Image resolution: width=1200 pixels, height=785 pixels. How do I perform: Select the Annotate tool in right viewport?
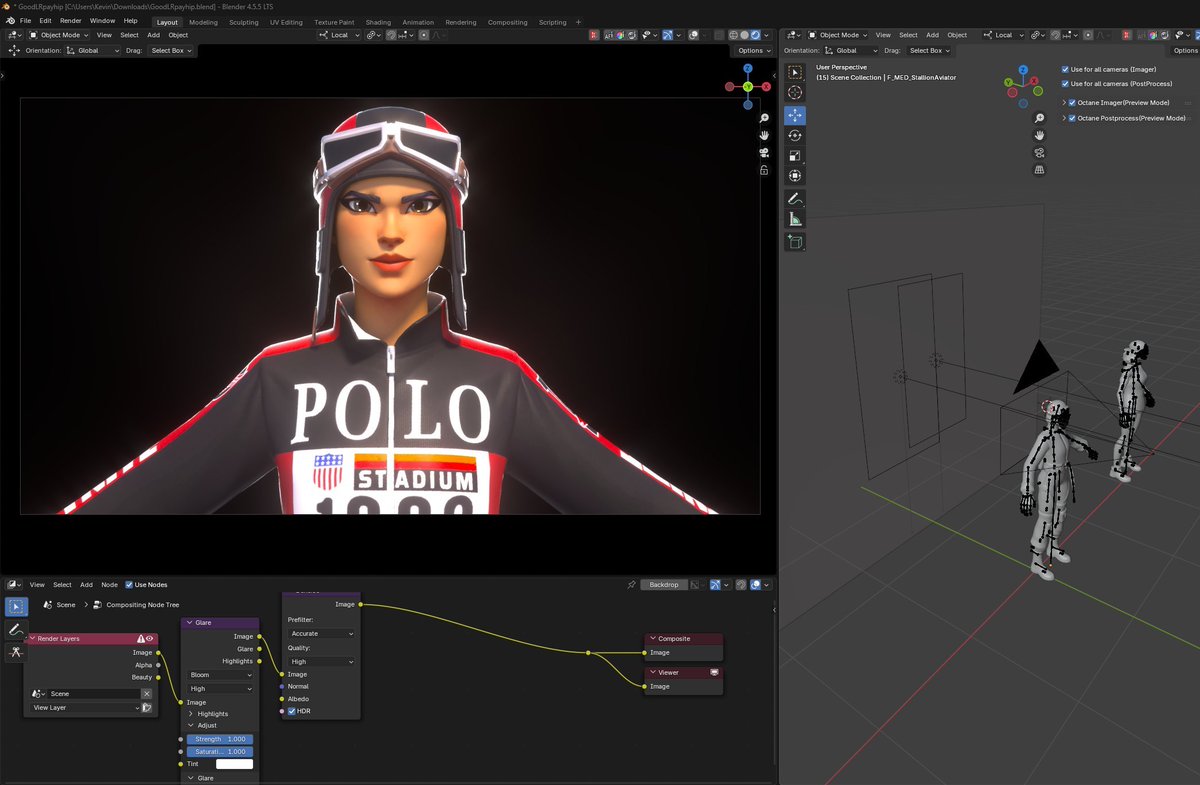coord(795,199)
